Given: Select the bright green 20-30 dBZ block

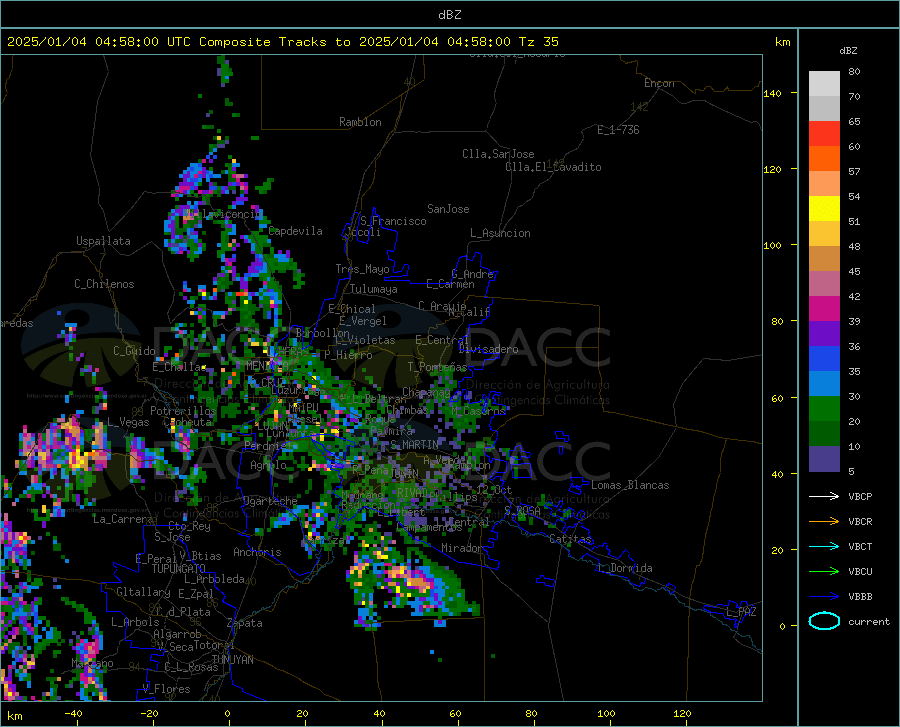Looking at the screenshot, I should pos(824,409).
